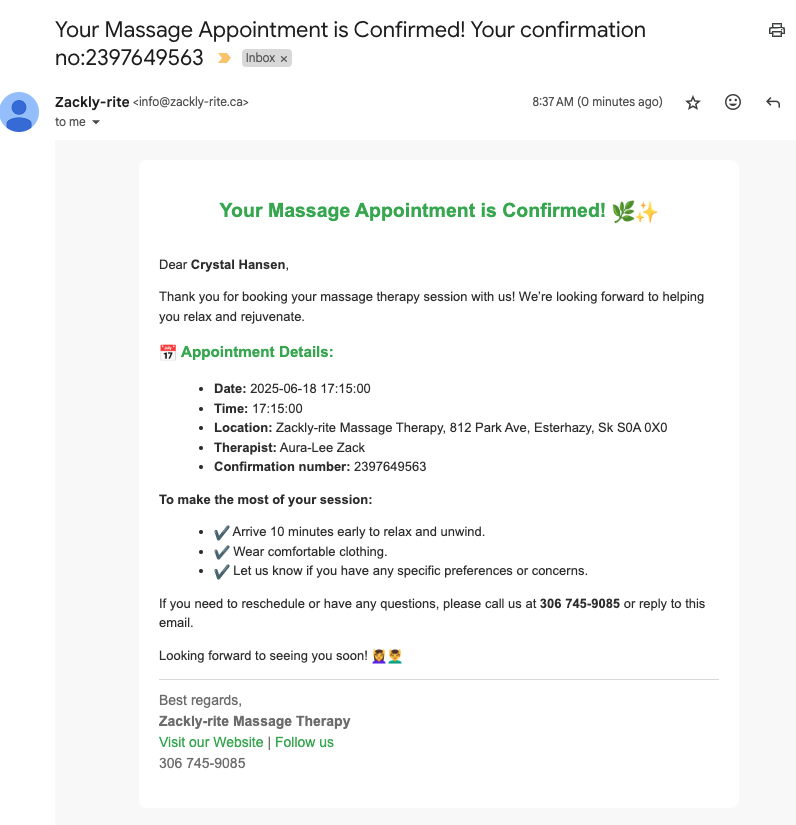Click the email subject heading
The image size is (796, 825).
350,43
